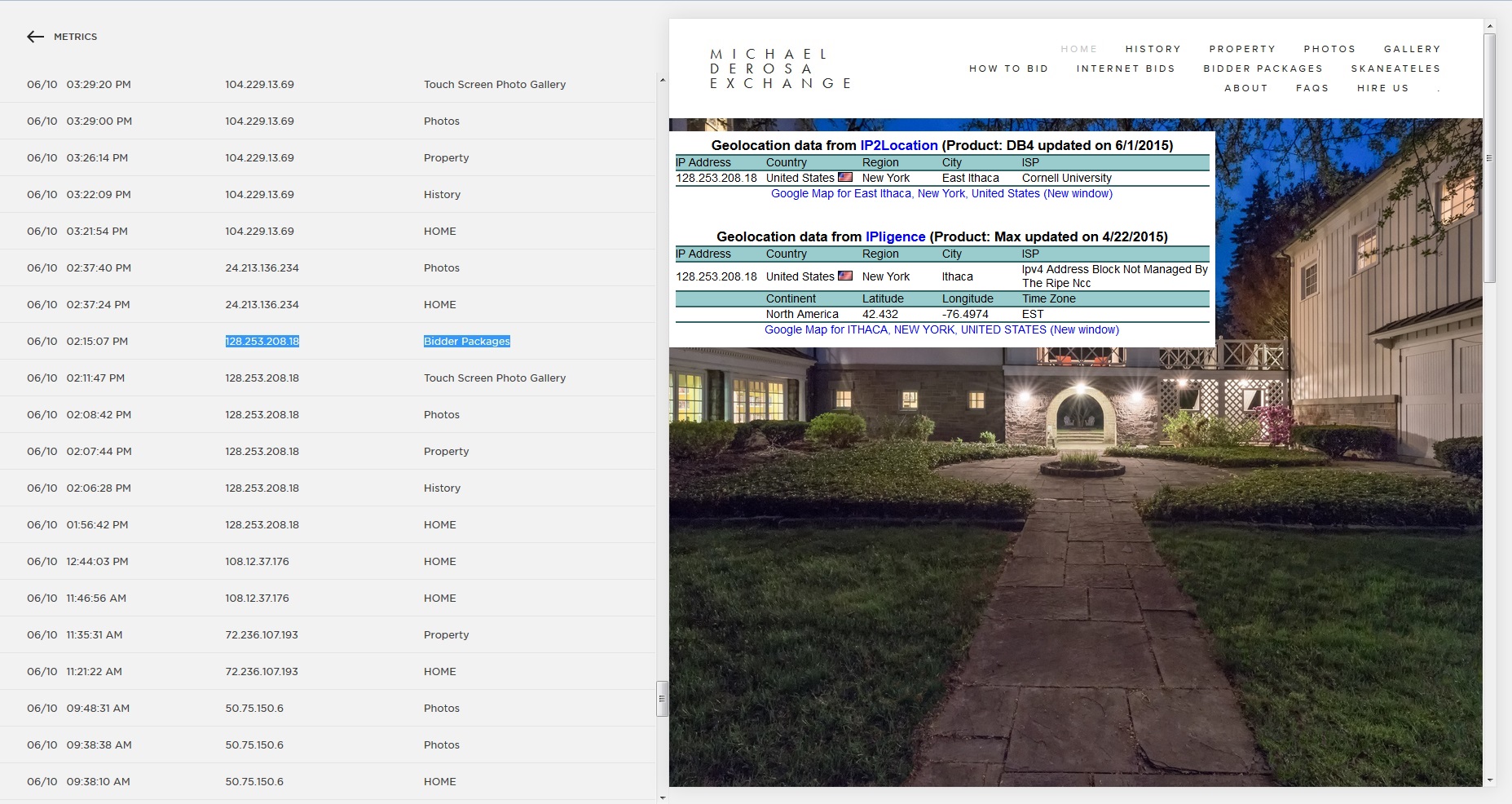Select IP 72.236.107.193 at 11:35:31 AM
The image size is (1512, 804).
(262, 634)
